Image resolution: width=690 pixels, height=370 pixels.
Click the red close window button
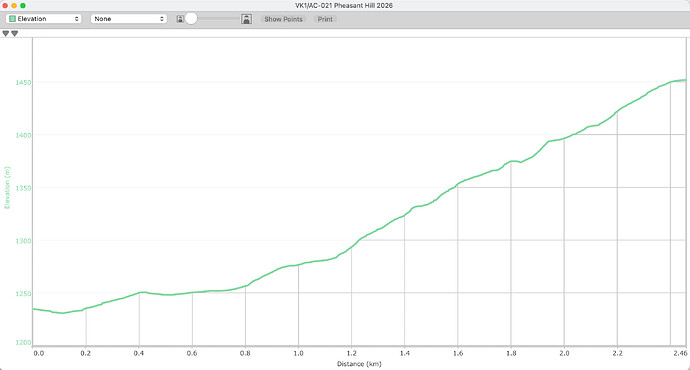tap(5, 5)
